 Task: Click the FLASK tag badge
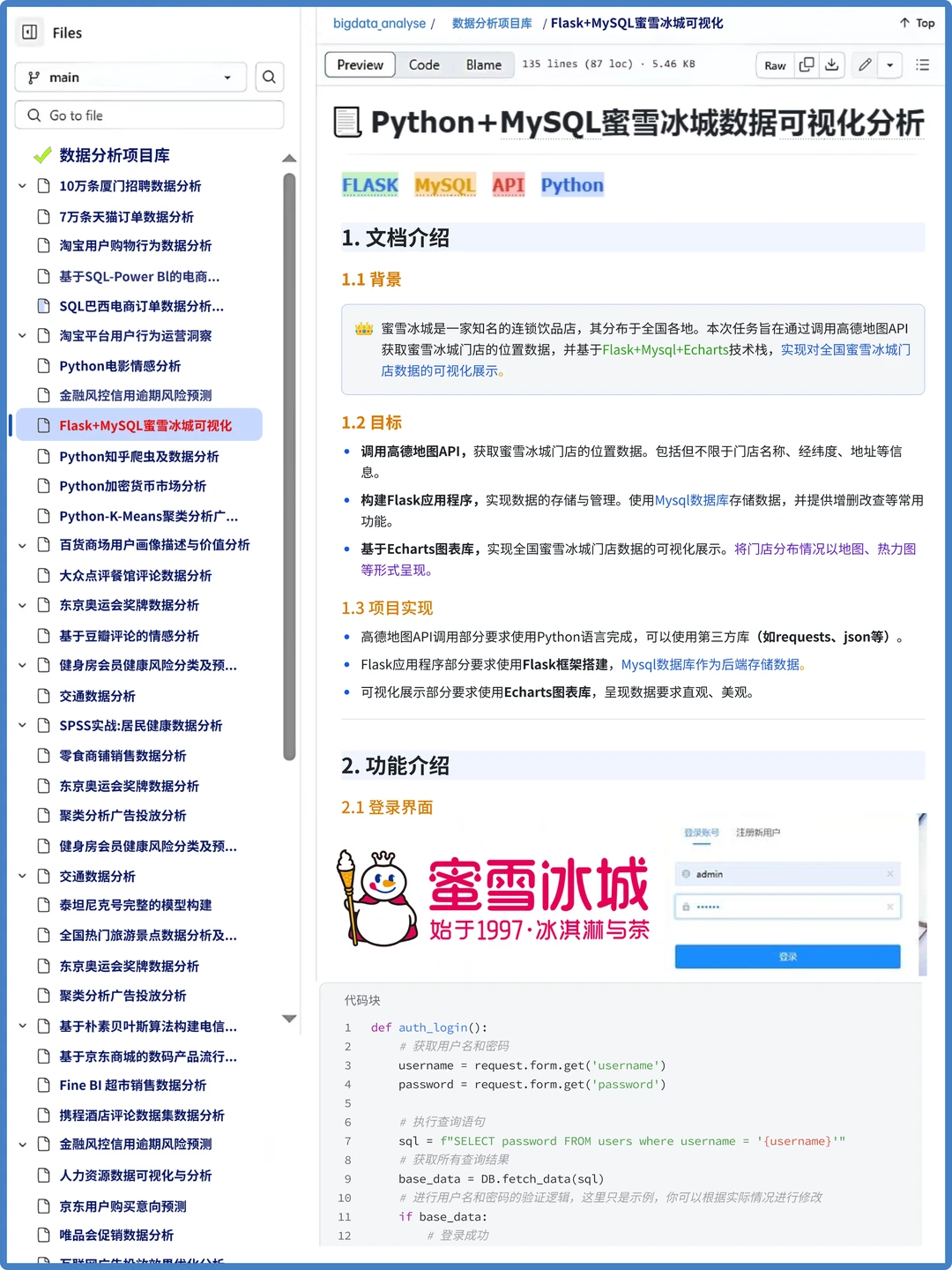(370, 185)
